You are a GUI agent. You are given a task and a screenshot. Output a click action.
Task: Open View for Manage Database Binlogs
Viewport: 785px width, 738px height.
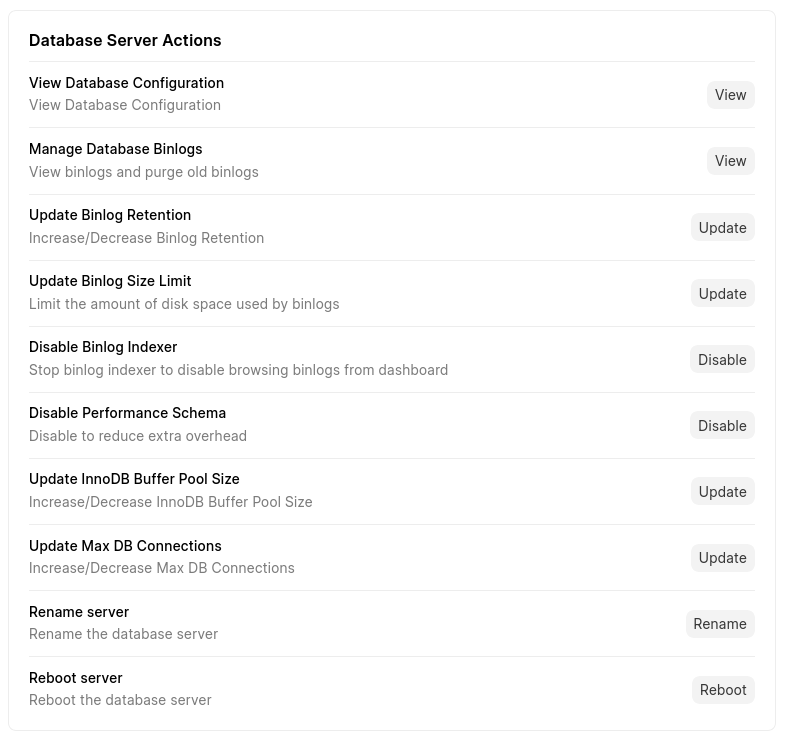(730, 161)
